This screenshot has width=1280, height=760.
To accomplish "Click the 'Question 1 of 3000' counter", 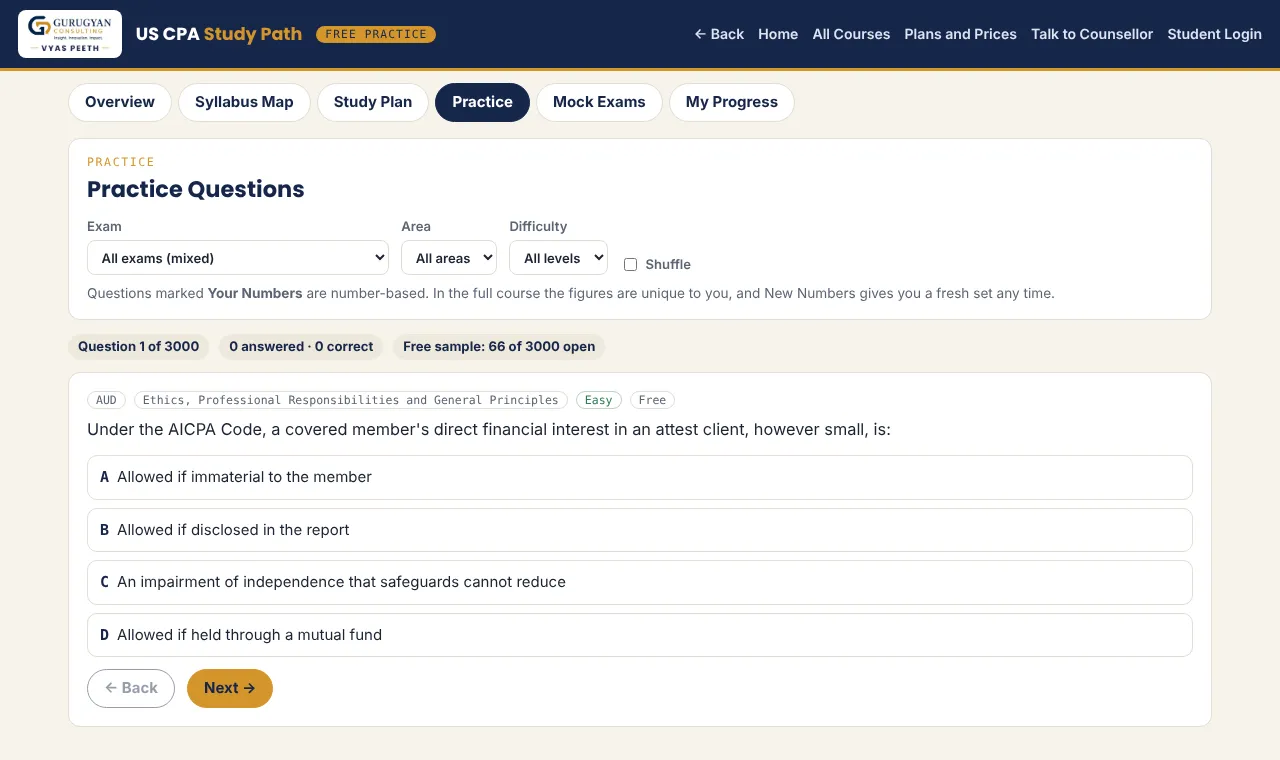I will pos(139,347).
